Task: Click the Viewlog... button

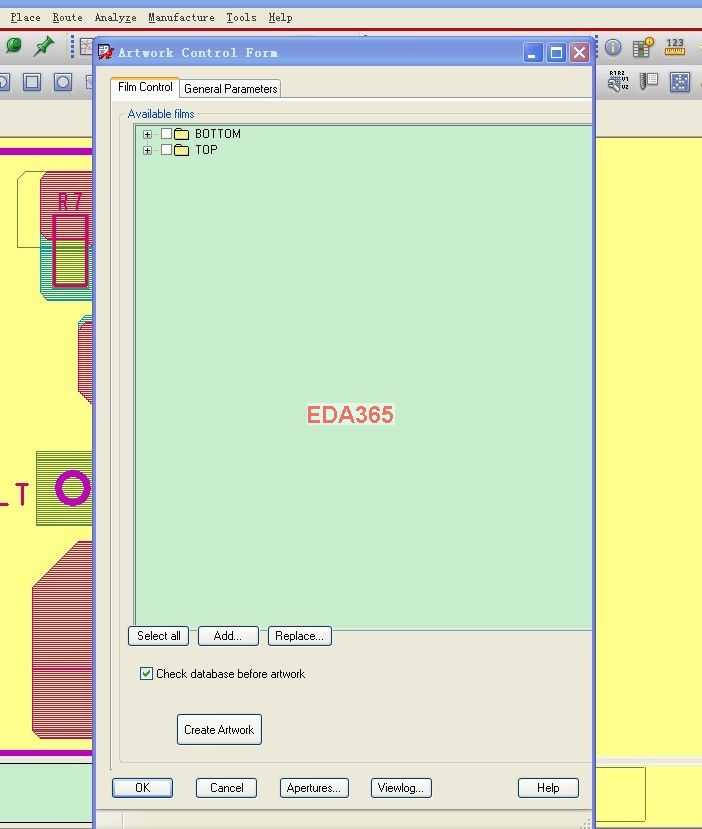Action: [401, 788]
